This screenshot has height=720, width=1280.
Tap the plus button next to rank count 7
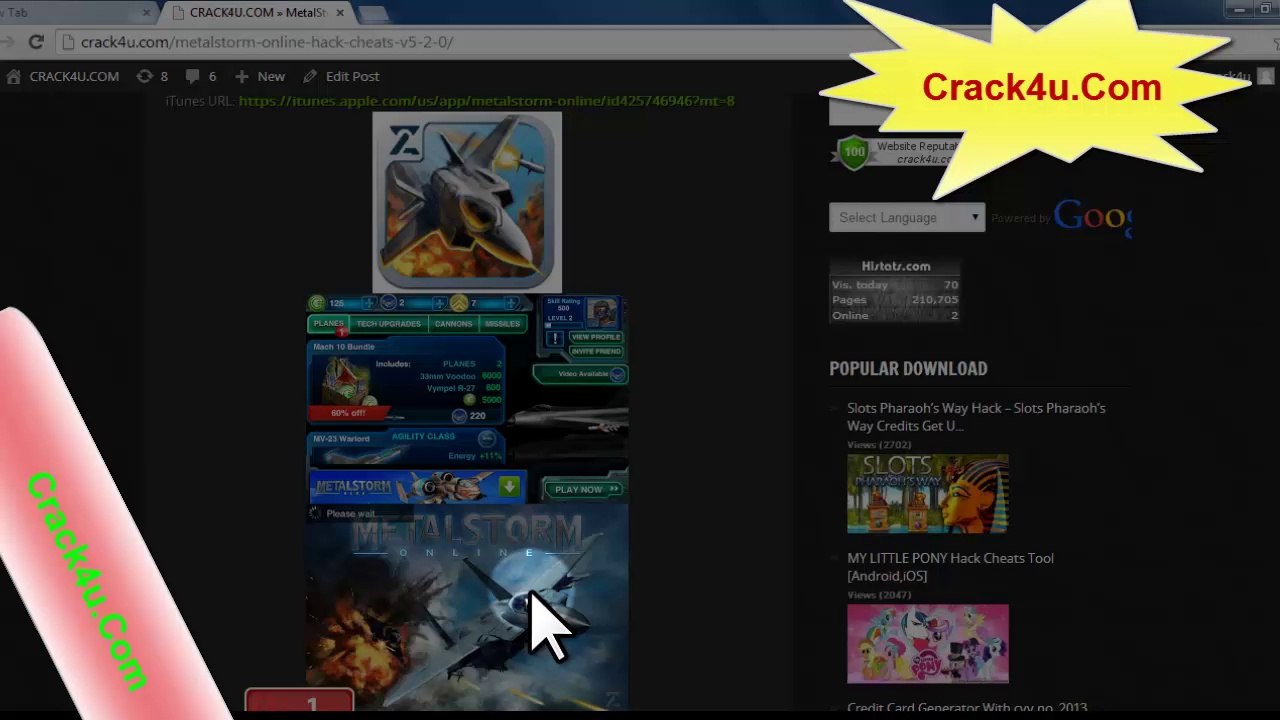[511, 303]
